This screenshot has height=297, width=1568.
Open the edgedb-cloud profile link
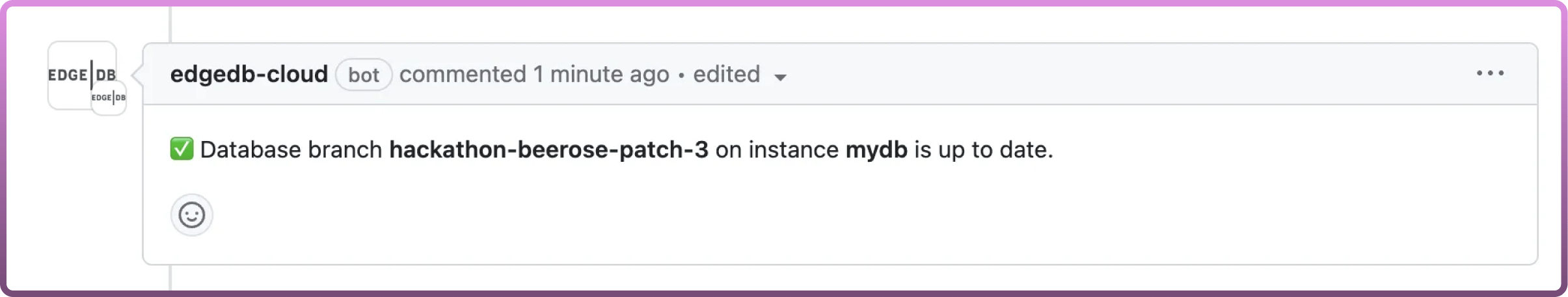tap(249, 74)
